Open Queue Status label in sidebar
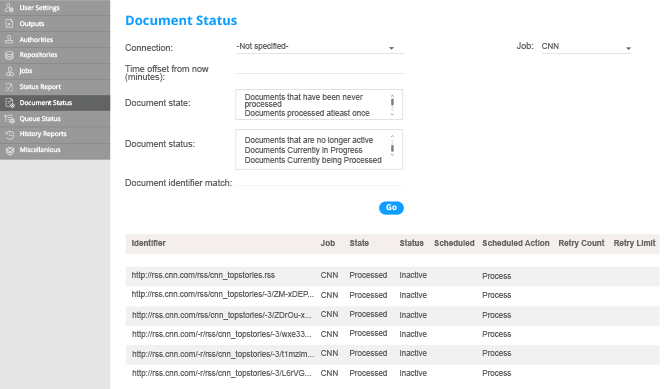Screen dimensions: 671x389 click(40, 119)
